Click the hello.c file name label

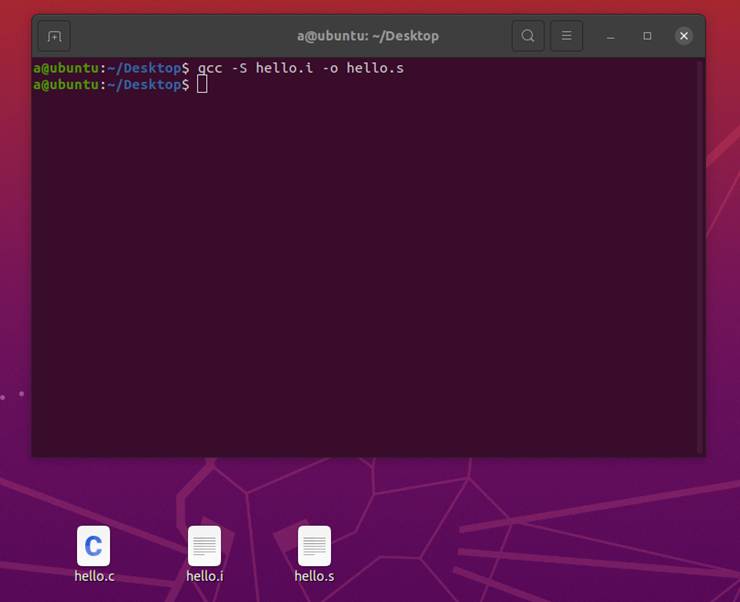(x=94, y=576)
